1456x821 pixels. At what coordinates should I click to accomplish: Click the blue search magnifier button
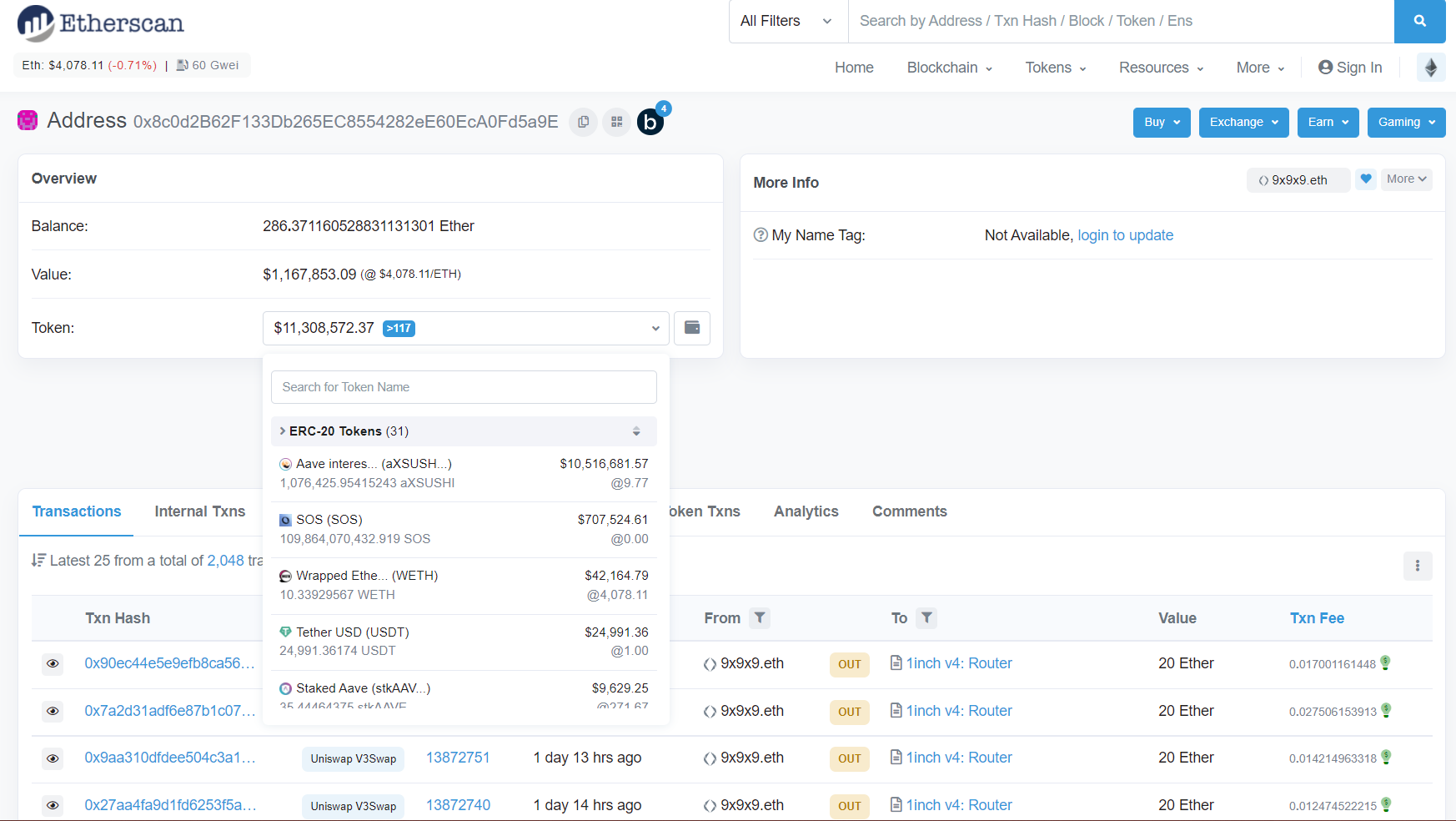tap(1419, 21)
